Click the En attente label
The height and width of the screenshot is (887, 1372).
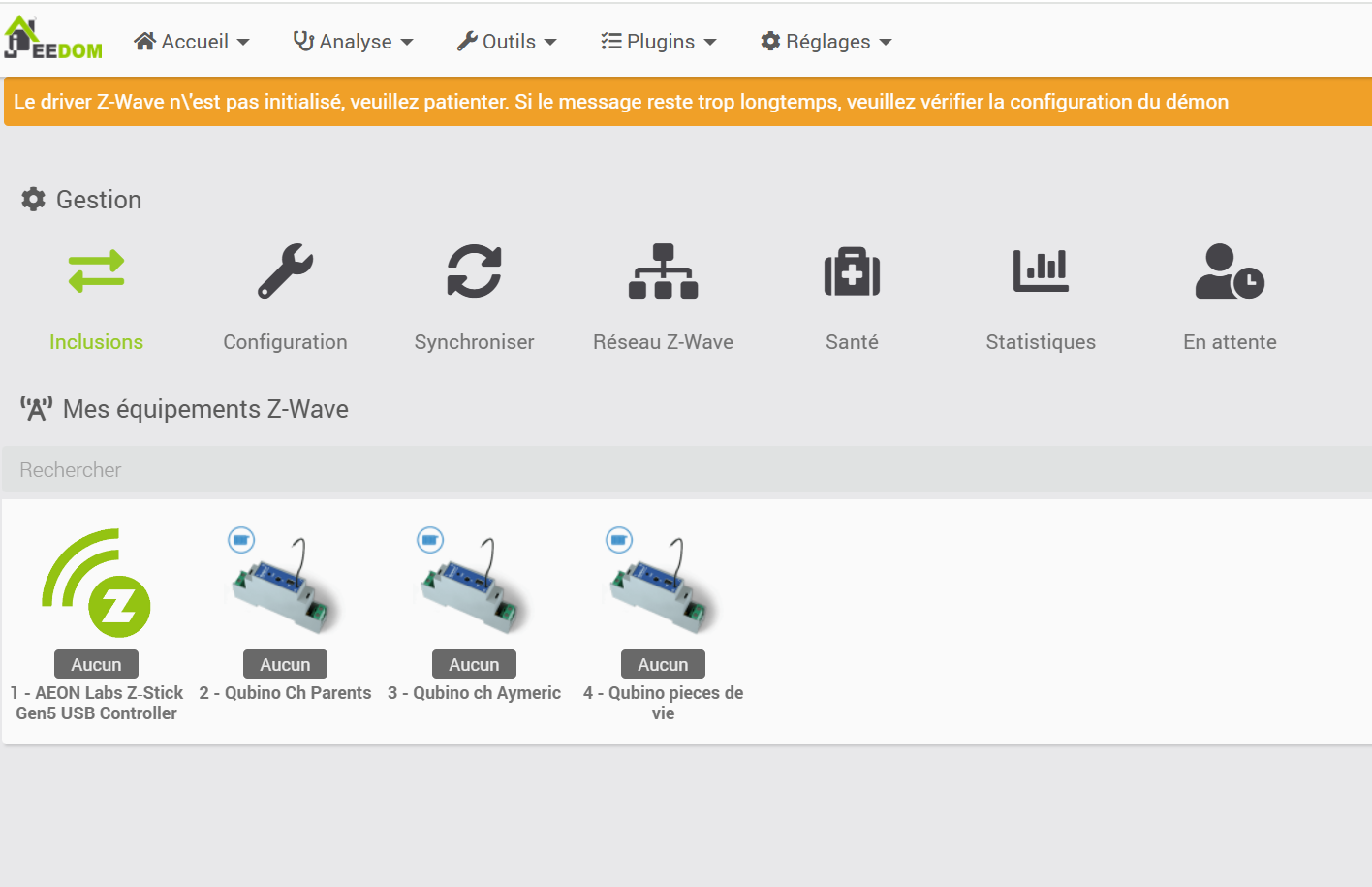click(x=1230, y=342)
